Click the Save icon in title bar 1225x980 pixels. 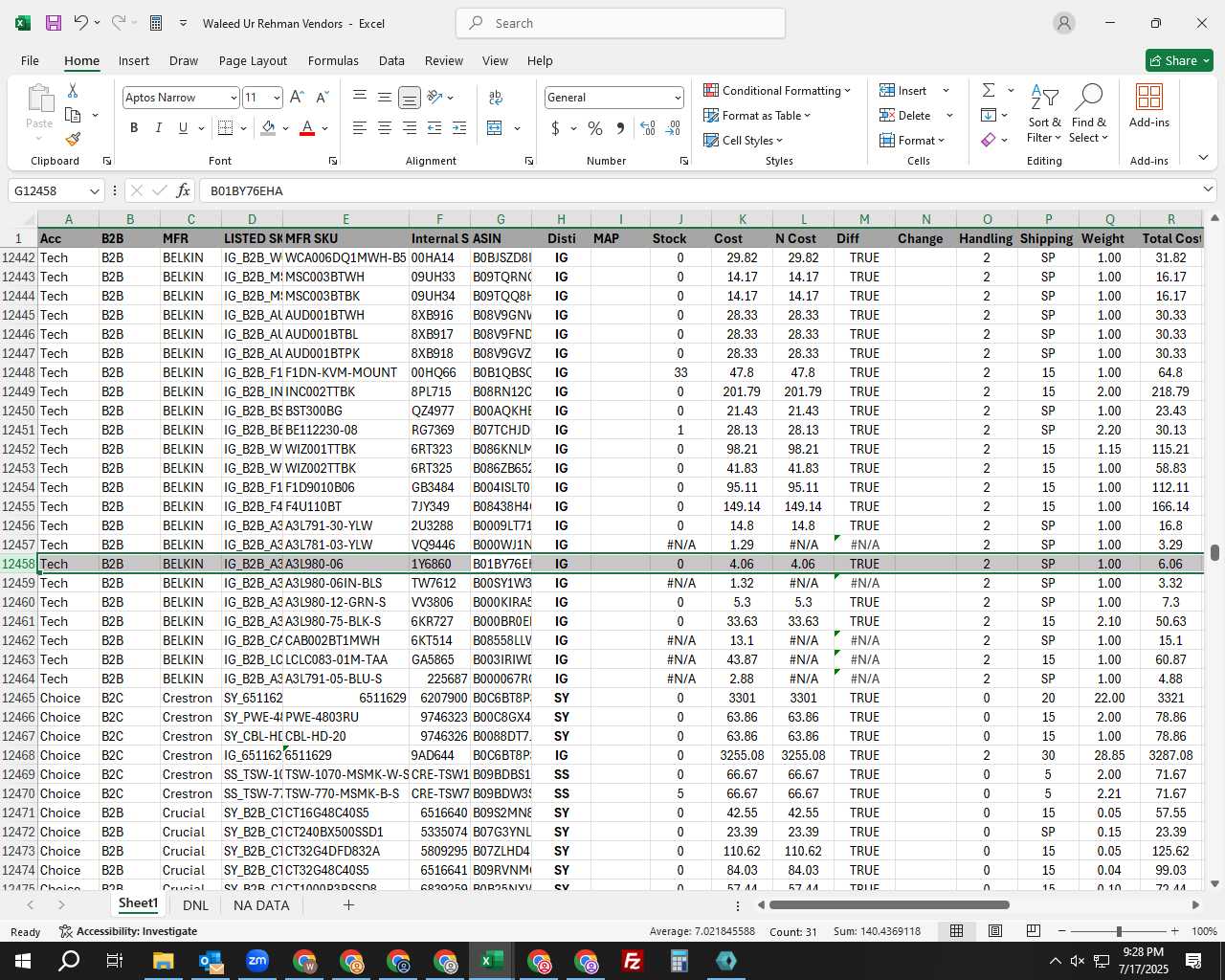[x=54, y=23]
